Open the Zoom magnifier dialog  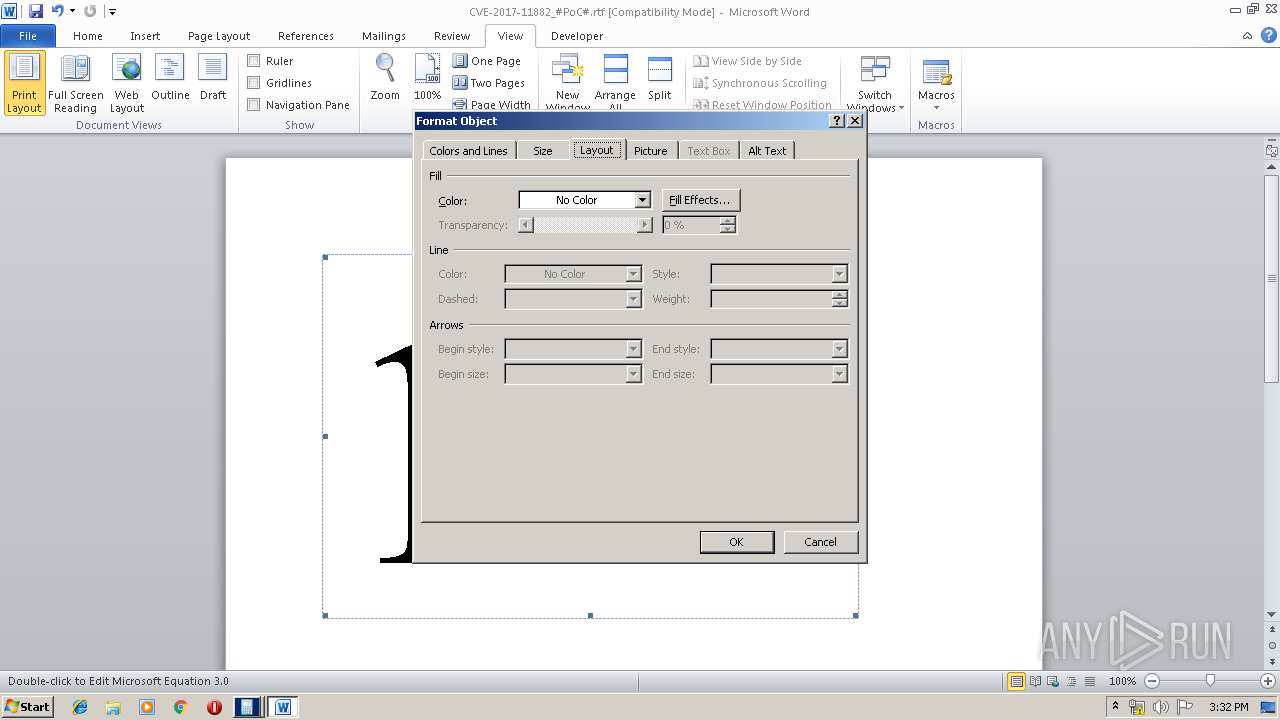tap(385, 78)
